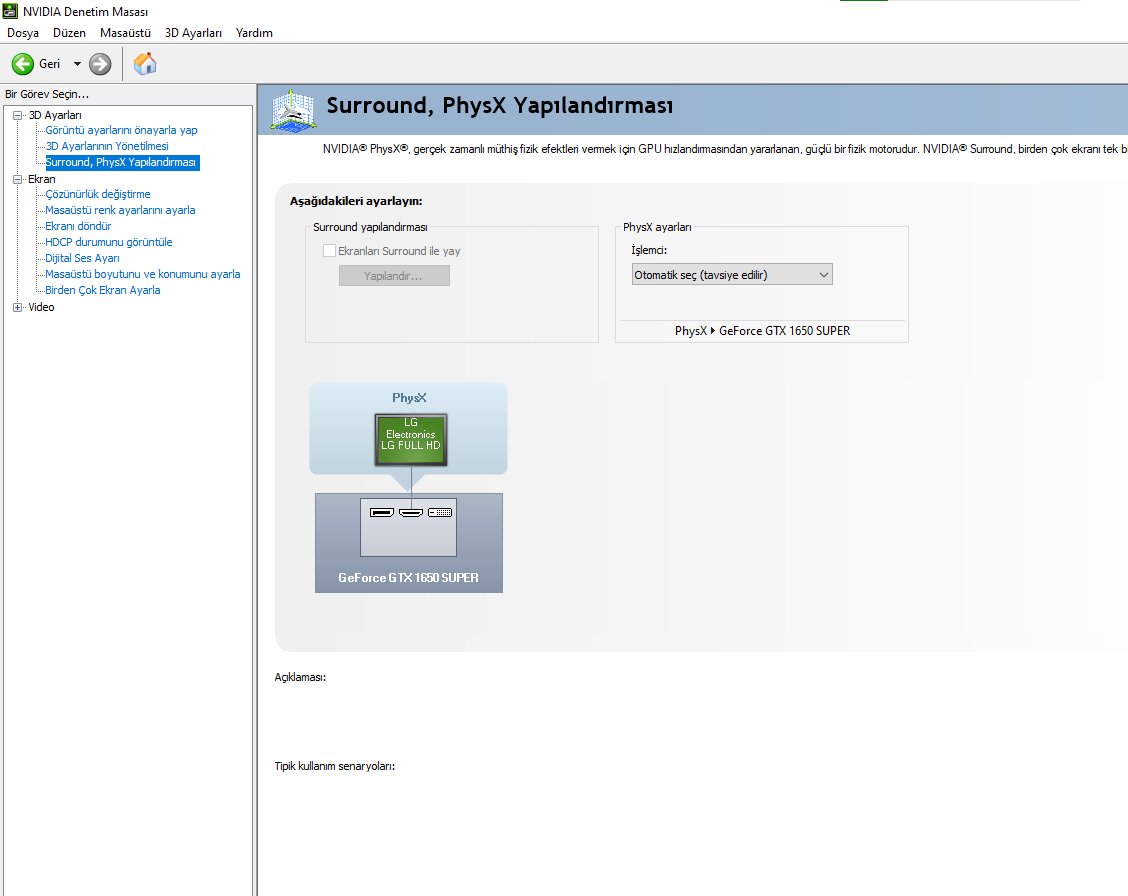Open 'Ekranı döndür' link
Viewport: 1128px width, 896px height.
[x=78, y=226]
